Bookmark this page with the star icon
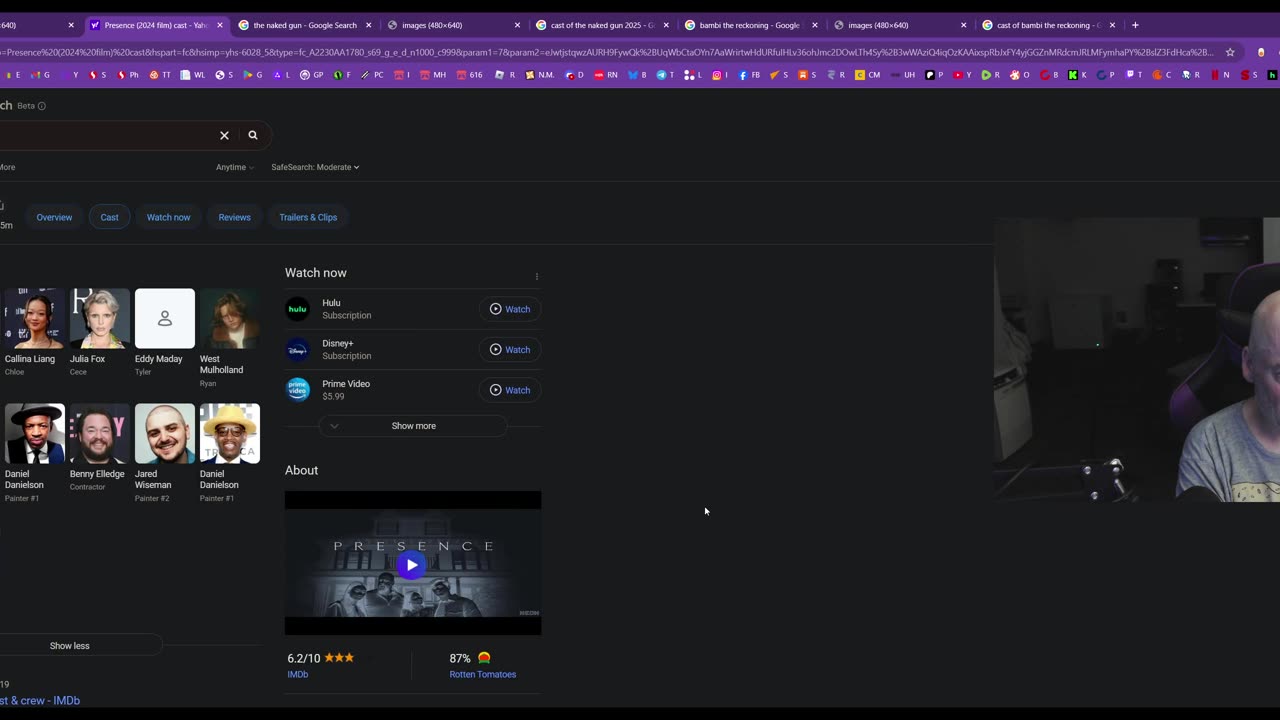1280x720 pixels. pyautogui.click(x=1230, y=52)
